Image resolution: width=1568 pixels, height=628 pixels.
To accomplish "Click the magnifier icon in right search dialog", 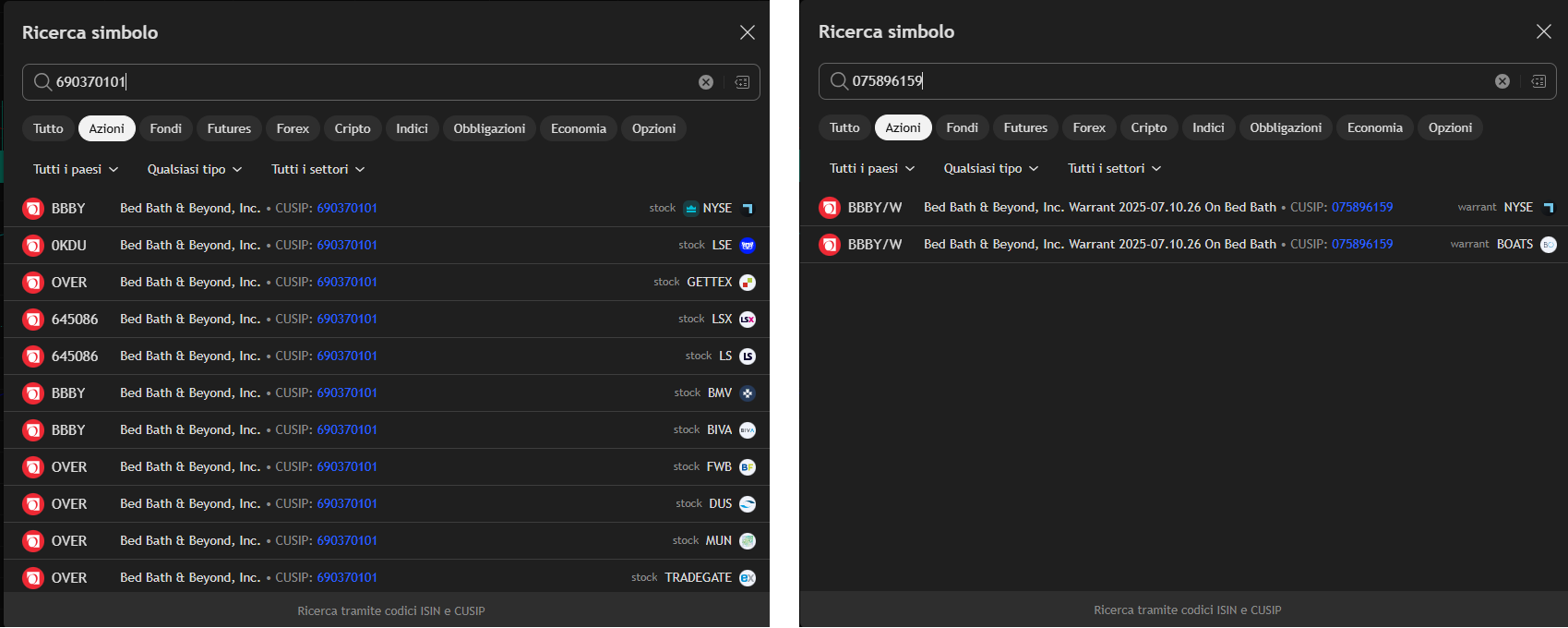I will pos(839,81).
